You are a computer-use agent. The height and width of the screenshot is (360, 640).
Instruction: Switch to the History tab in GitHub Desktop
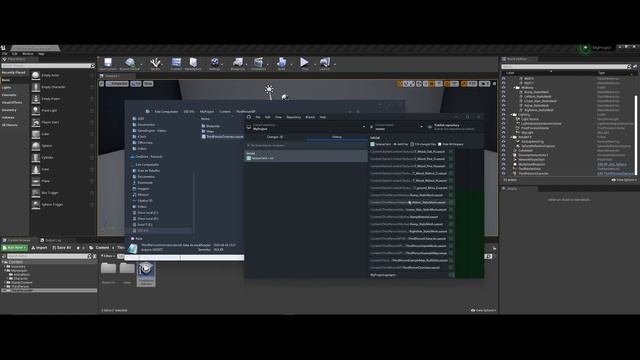point(337,137)
